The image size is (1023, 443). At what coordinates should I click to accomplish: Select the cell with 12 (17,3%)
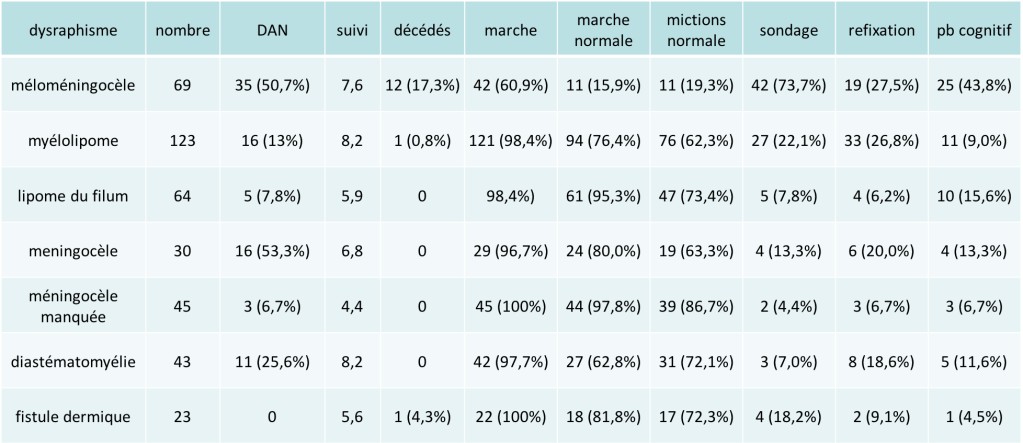[421, 86]
